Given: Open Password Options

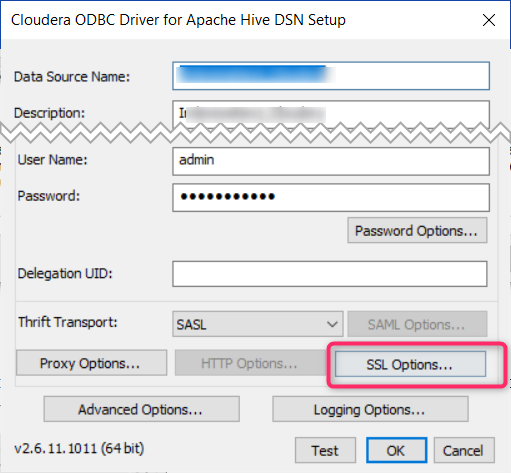Looking at the screenshot, I should click(x=417, y=230).
